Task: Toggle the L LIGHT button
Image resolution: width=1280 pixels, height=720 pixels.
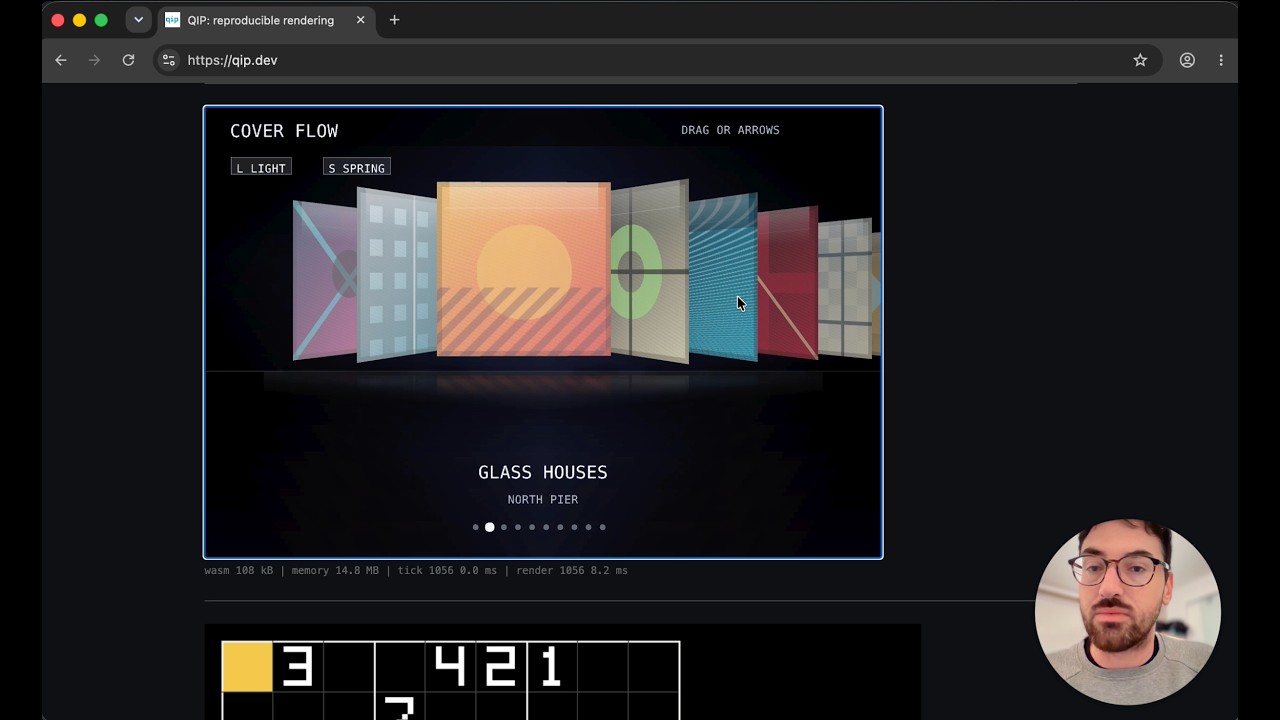Action: [261, 168]
